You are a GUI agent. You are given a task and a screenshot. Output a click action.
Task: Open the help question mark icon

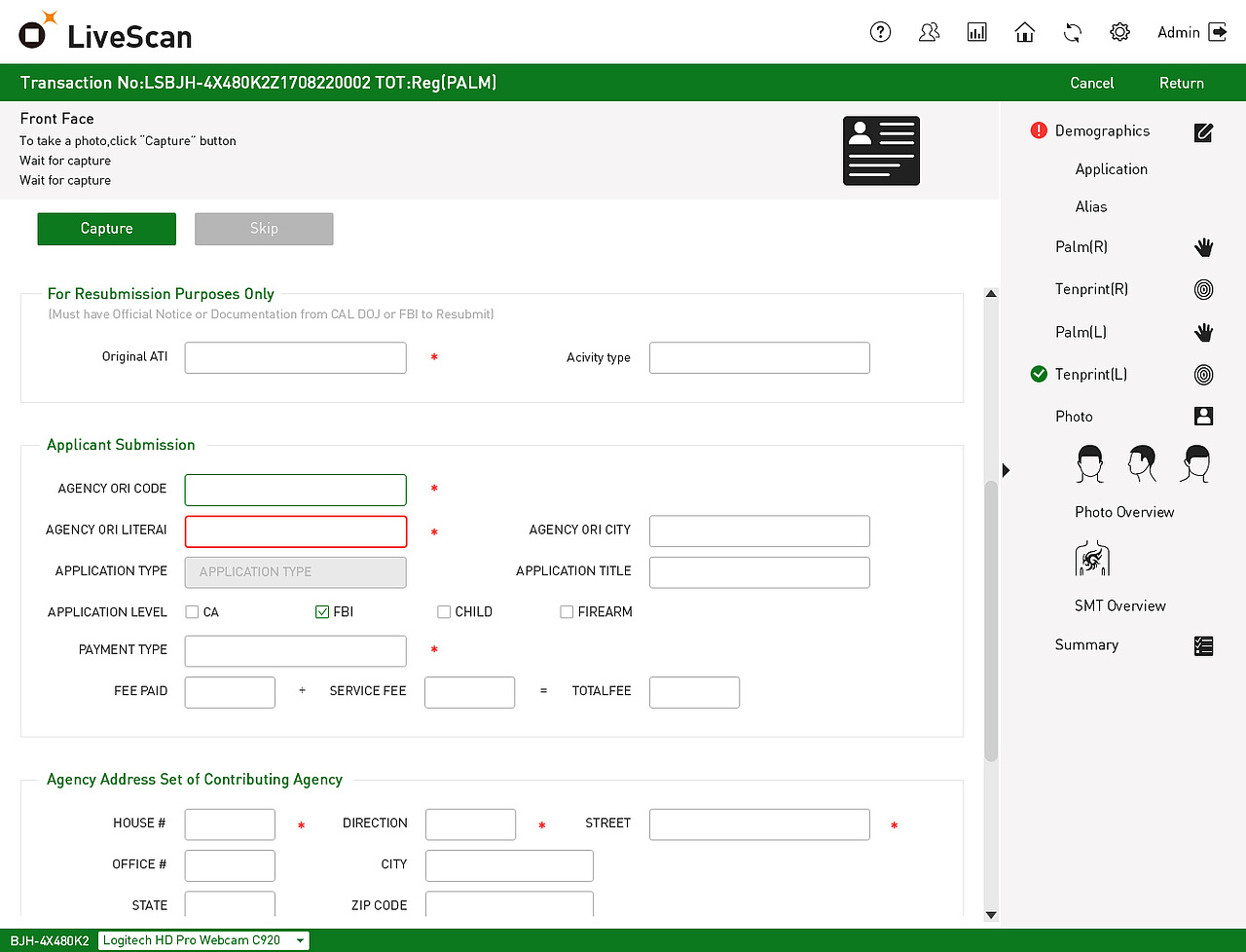[x=880, y=31]
